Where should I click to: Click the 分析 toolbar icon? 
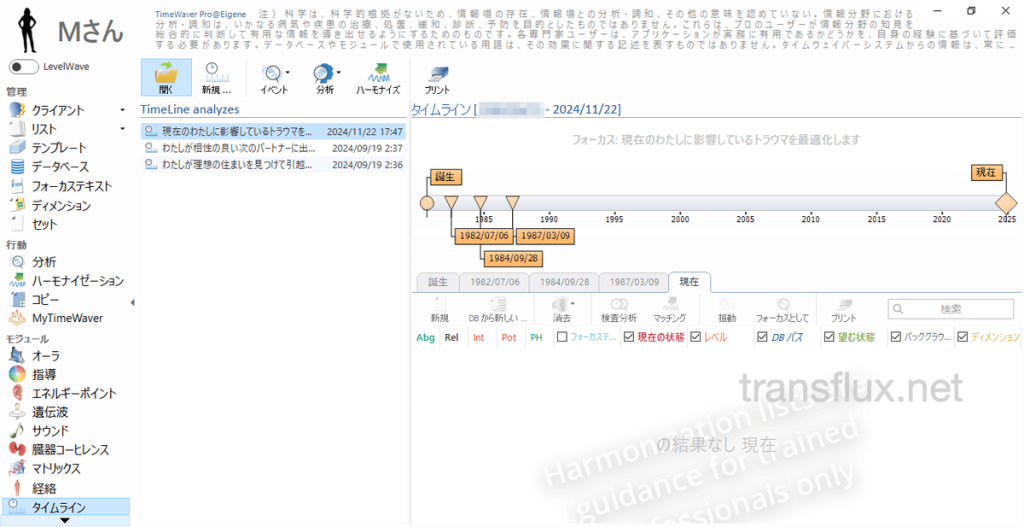[x=324, y=78]
